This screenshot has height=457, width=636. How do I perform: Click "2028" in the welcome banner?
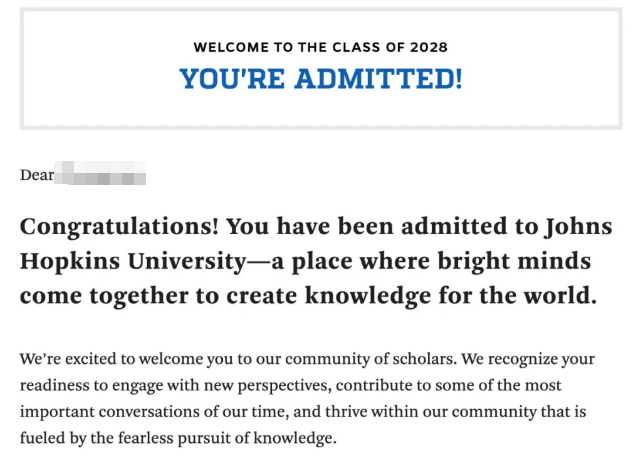(429, 47)
